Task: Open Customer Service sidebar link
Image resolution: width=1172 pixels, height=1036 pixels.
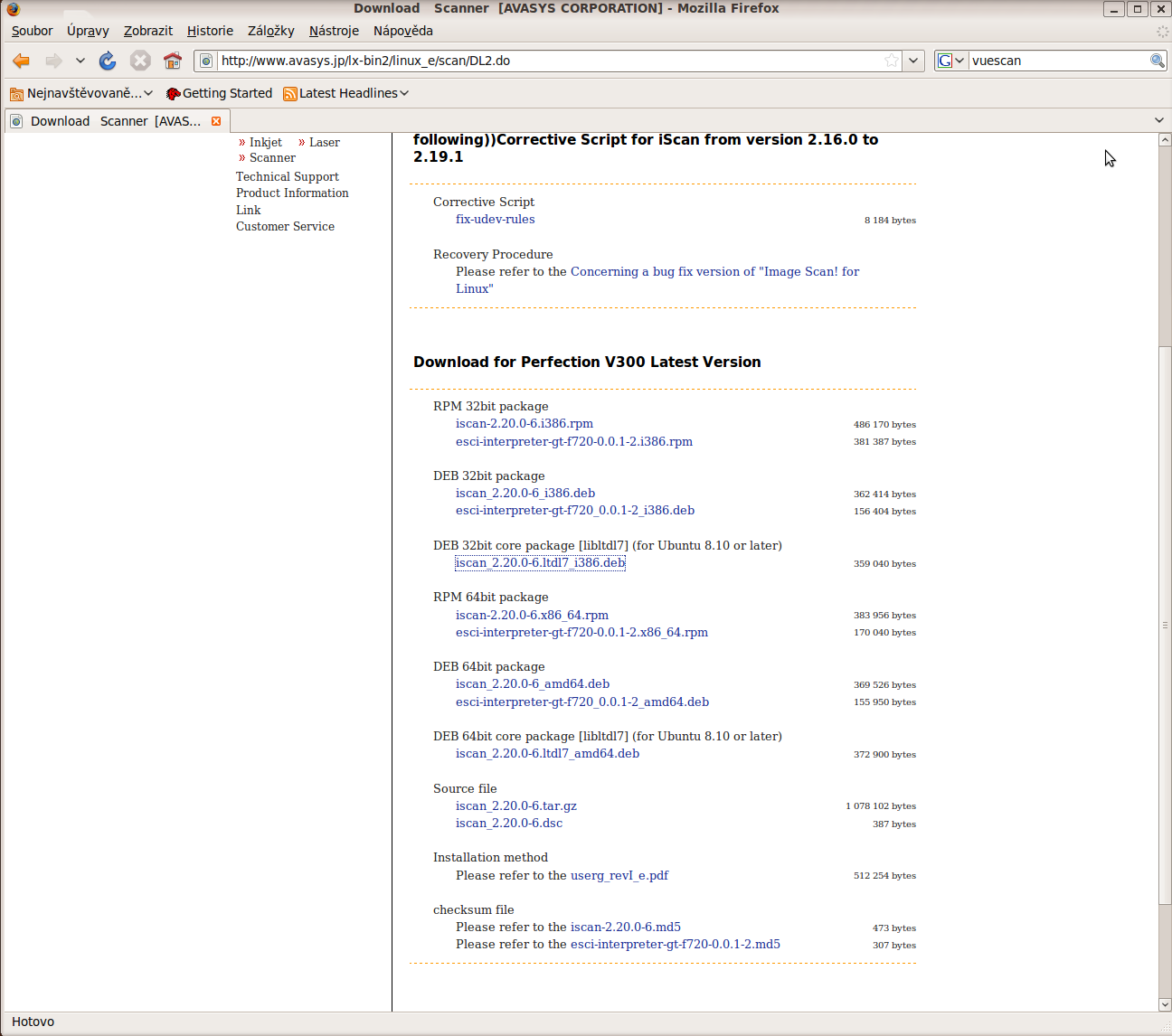Action: pyautogui.click(x=285, y=226)
